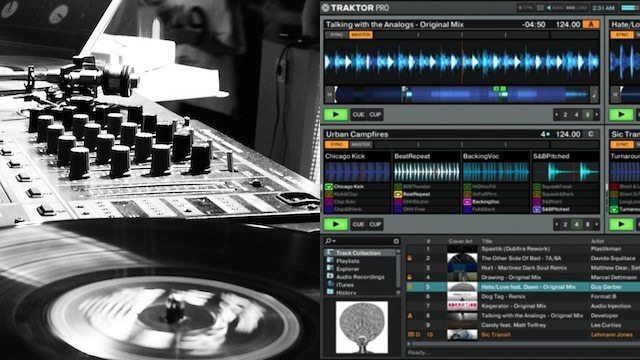Click the CUE button on Deck A
Image resolution: width=640 pixels, height=360 pixels.
[x=358, y=115]
